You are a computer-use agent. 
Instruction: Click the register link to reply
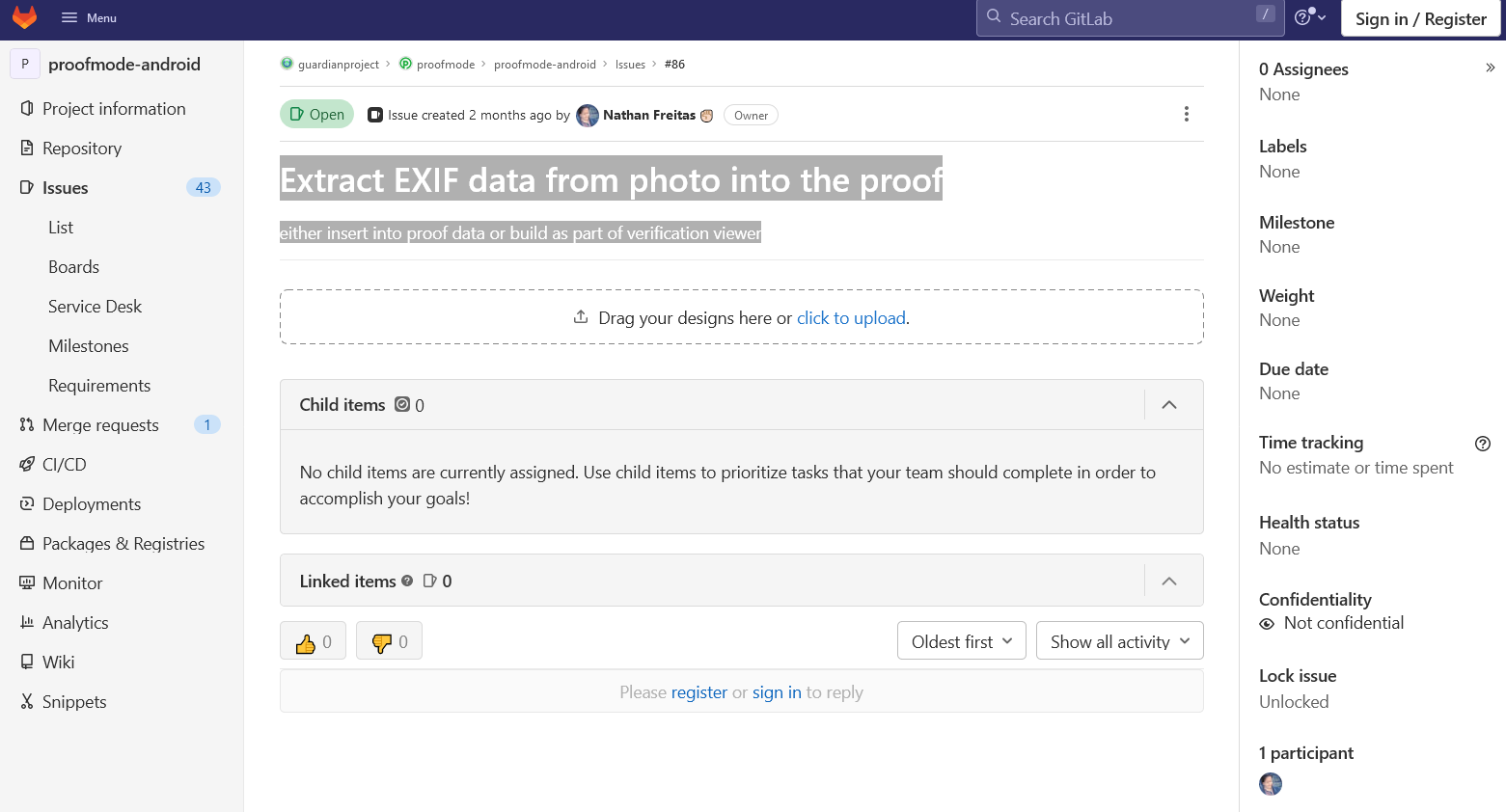699,692
